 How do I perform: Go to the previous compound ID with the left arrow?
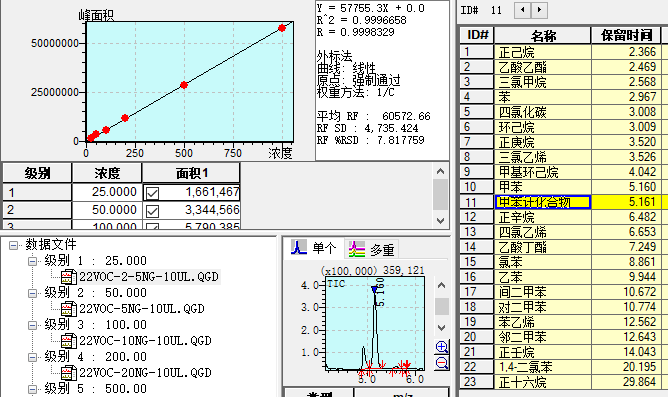click(x=523, y=10)
